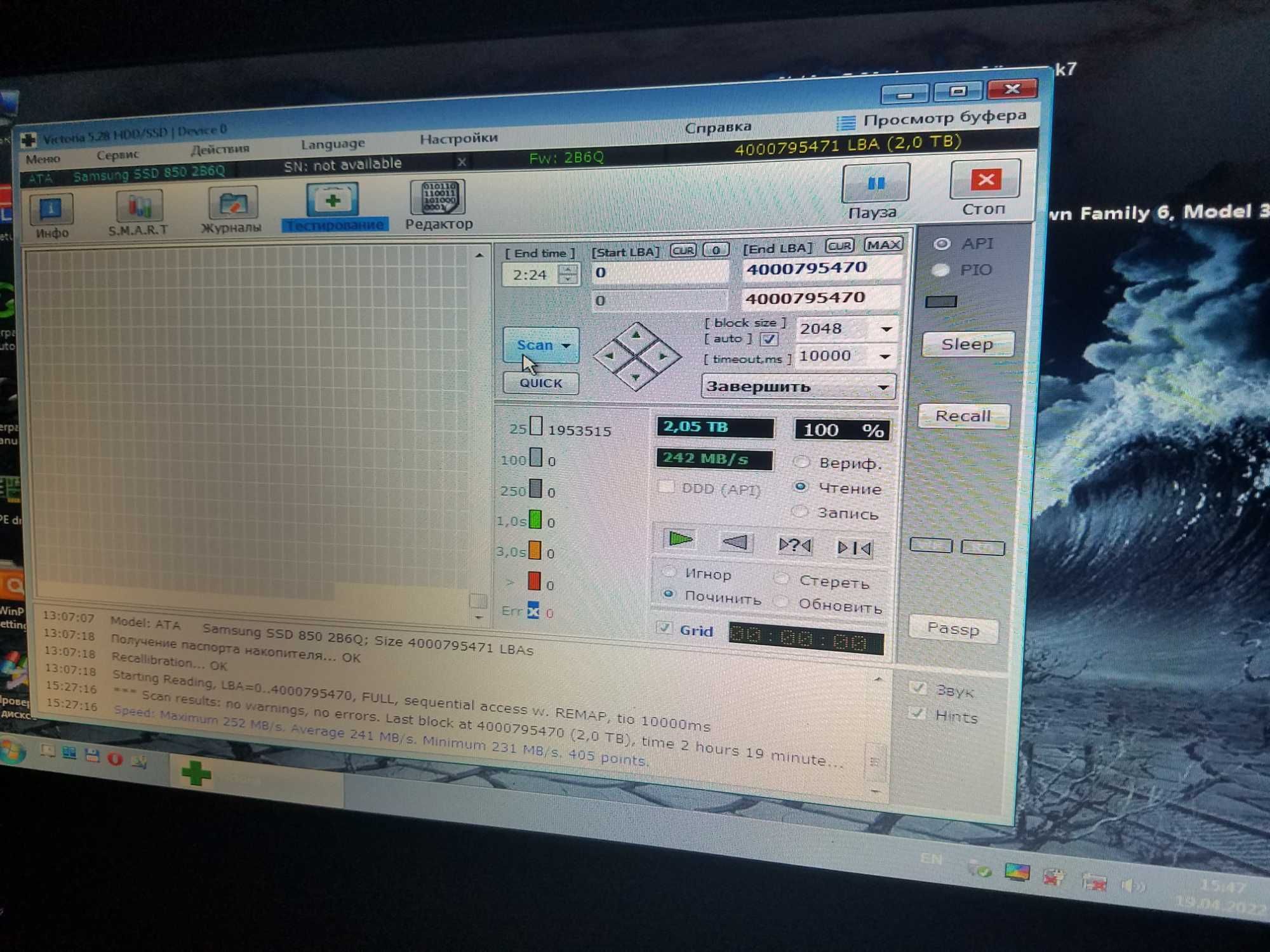Click the green plus Victoria taskbar icon
This screenshot has height=952, width=1270.
coord(196,773)
